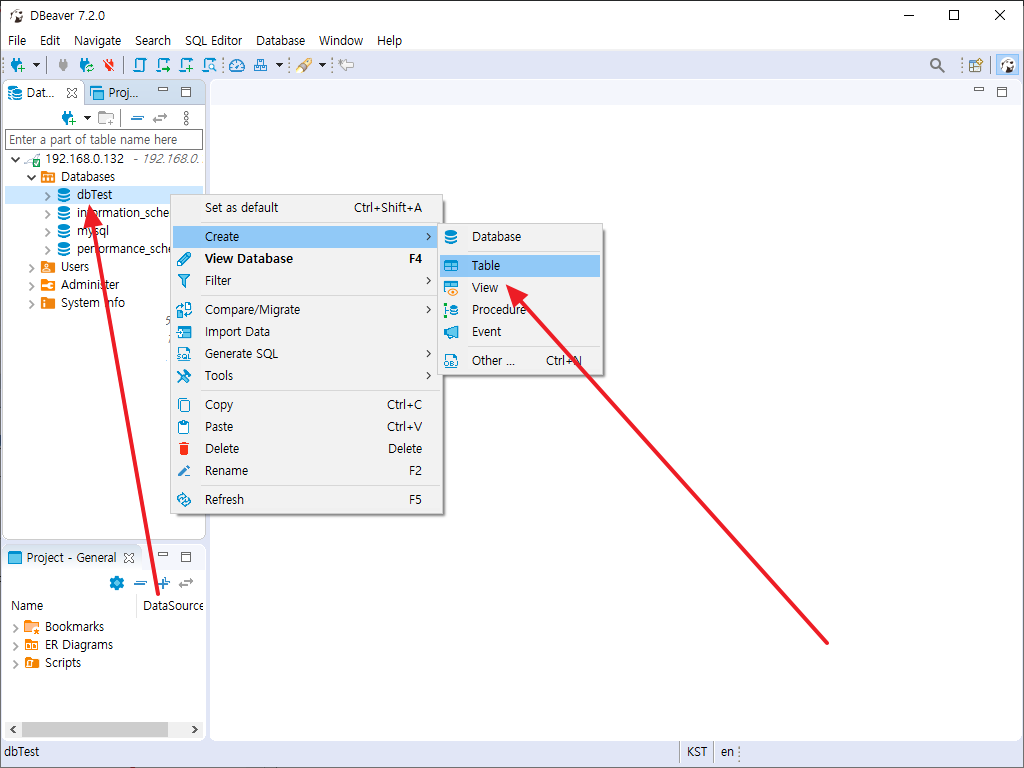Viewport: 1024px width, 768px height.
Task: Open the Window menu
Action: (x=341, y=40)
